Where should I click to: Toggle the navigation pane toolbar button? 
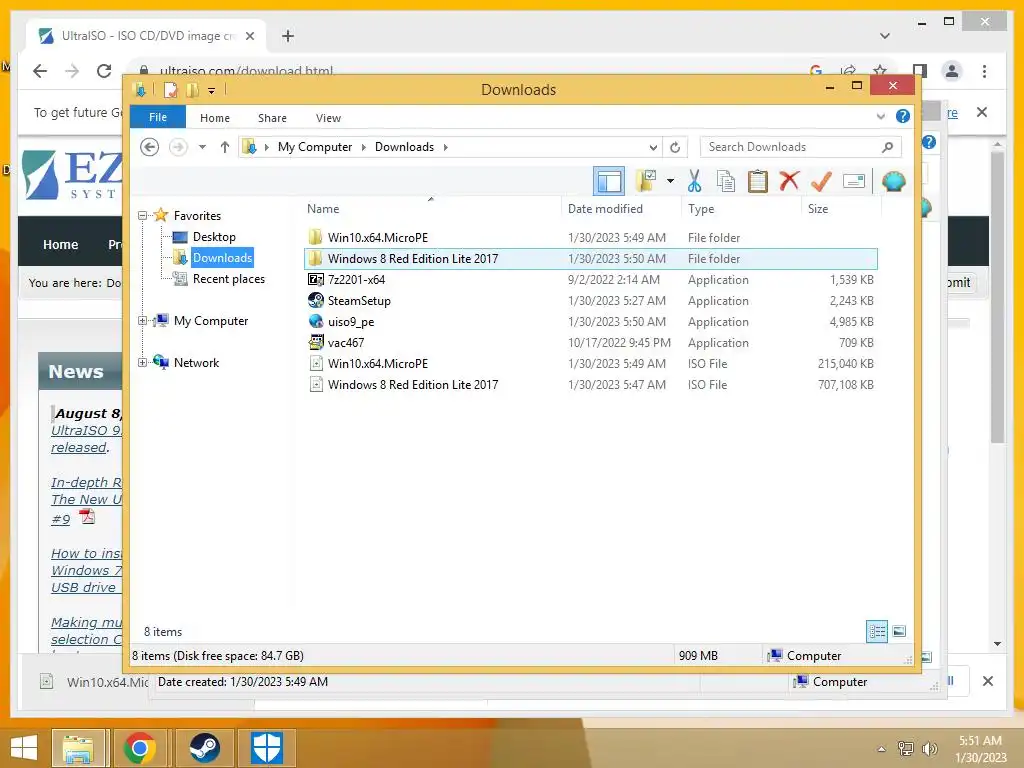click(x=609, y=181)
